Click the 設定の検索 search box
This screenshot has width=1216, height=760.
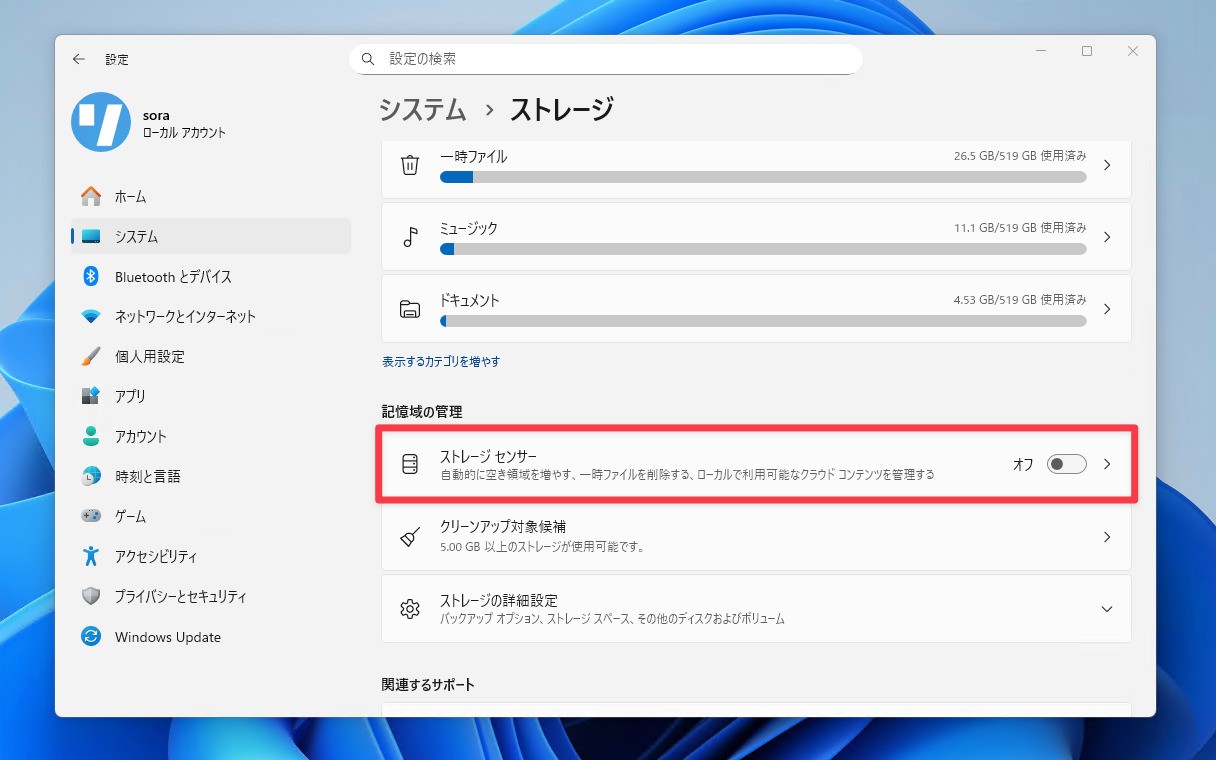point(606,59)
